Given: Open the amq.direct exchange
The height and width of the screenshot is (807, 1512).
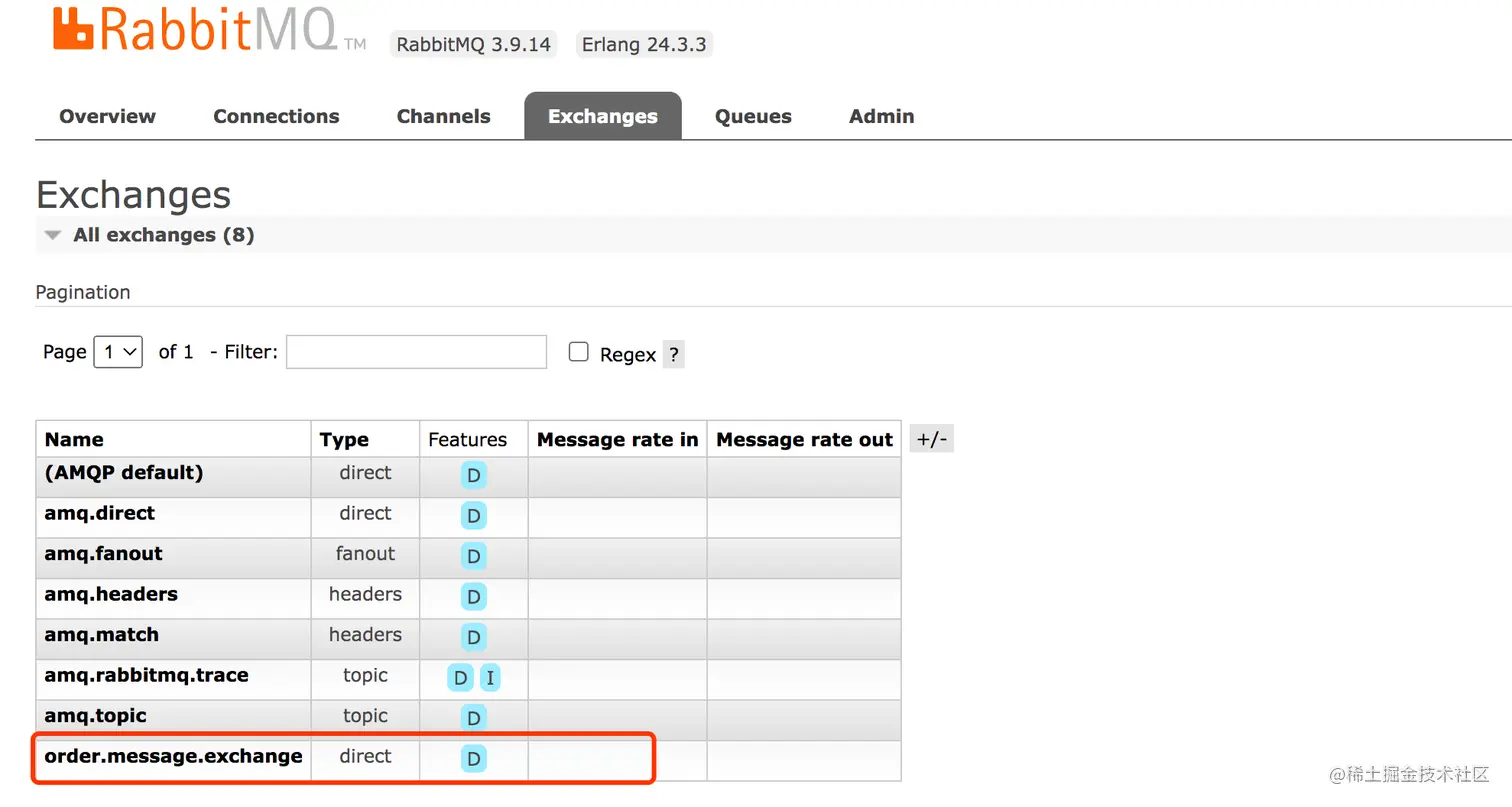Looking at the screenshot, I should 99,513.
